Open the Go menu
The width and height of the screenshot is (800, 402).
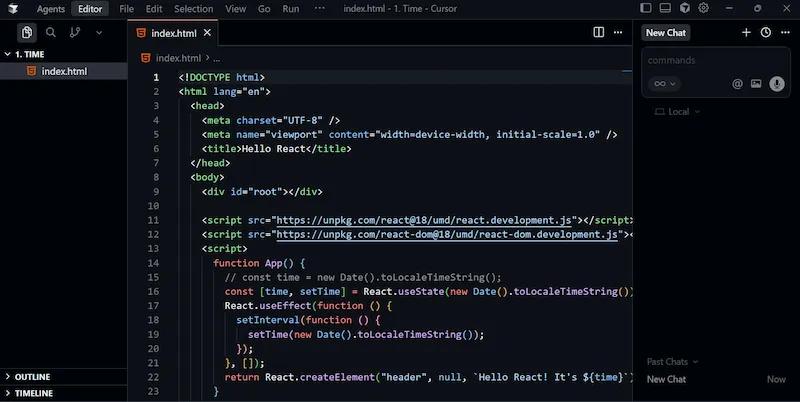264,9
